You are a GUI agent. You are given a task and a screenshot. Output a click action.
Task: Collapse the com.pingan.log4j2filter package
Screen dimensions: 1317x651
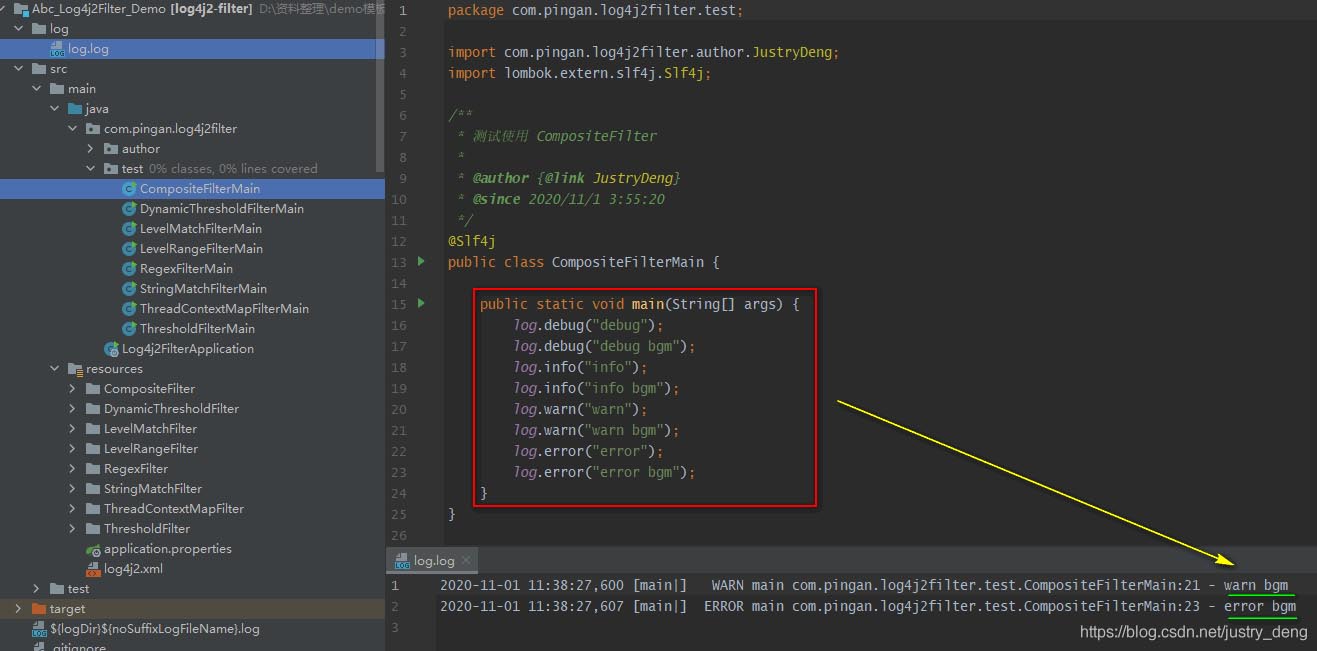(73, 129)
